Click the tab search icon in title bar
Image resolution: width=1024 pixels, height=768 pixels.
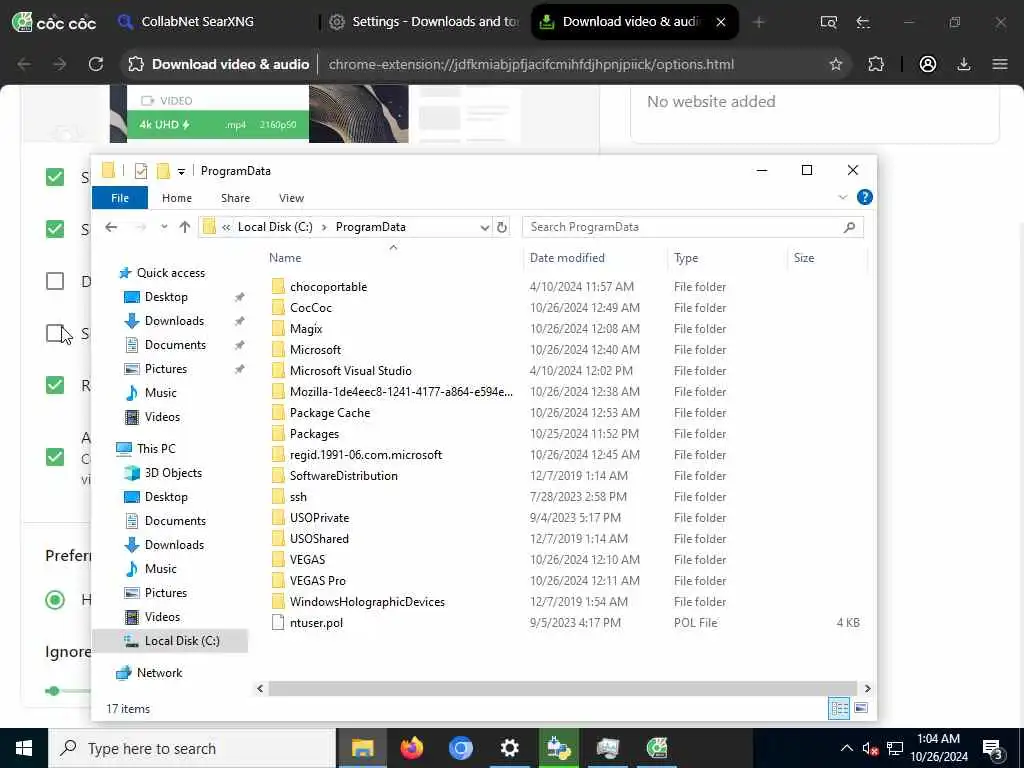click(828, 22)
